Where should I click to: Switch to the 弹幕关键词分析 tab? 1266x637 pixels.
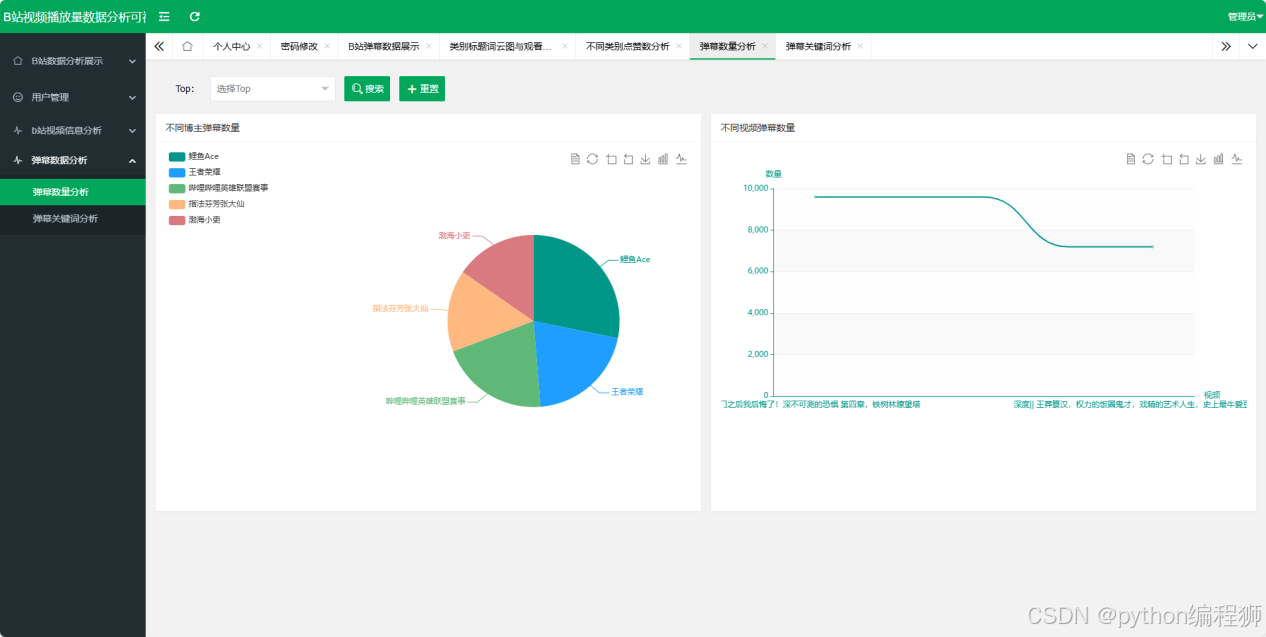[x=818, y=46]
